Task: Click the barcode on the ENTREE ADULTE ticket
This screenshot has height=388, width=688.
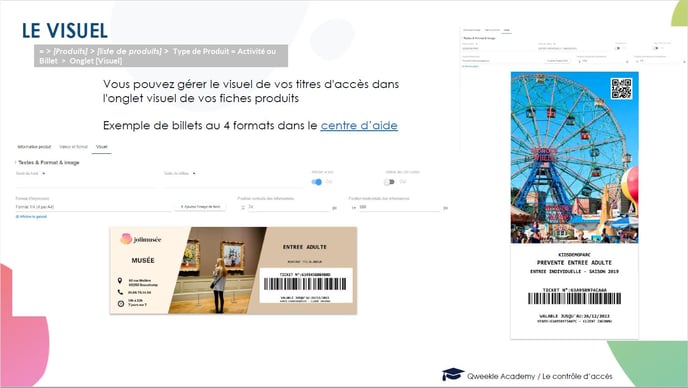Action: coord(305,284)
